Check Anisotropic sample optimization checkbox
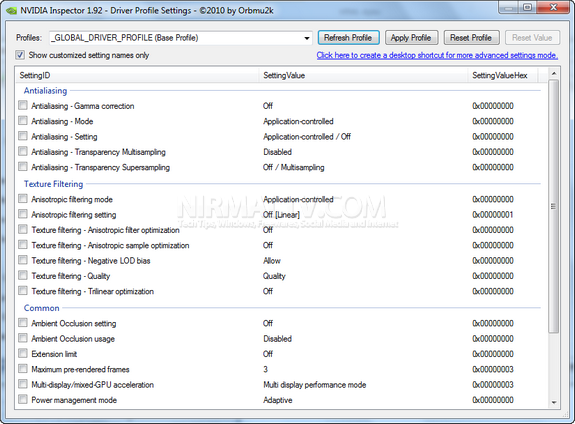575x424 pixels. click(x=23, y=245)
